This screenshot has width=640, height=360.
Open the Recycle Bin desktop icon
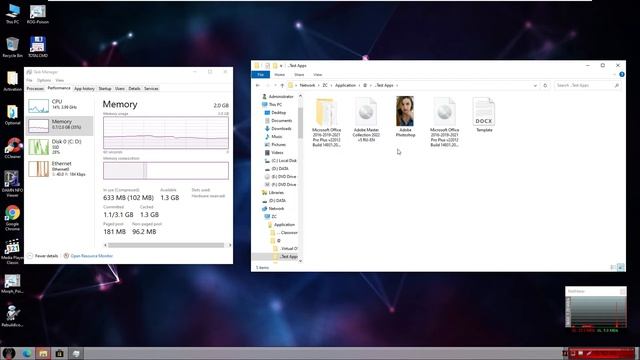click(x=12, y=47)
